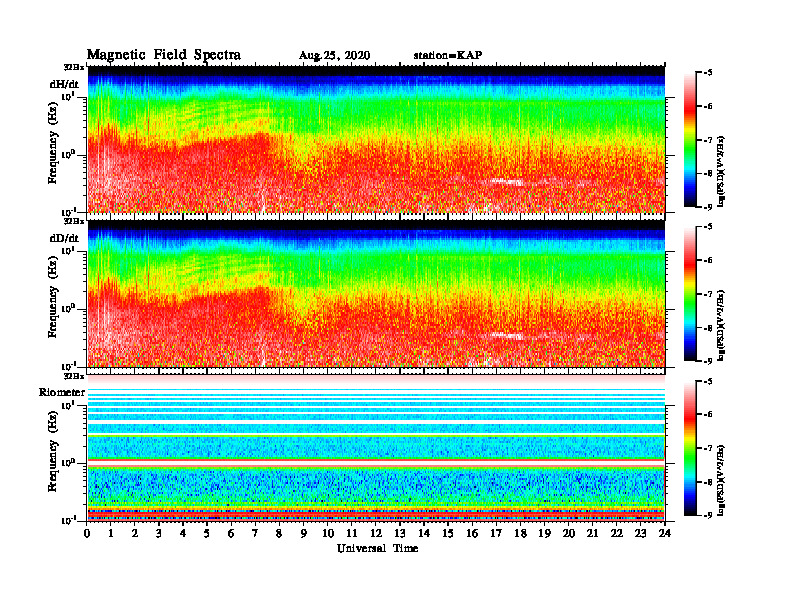Click the 10^0 frequency tick of dD/dt panel

coord(68,308)
